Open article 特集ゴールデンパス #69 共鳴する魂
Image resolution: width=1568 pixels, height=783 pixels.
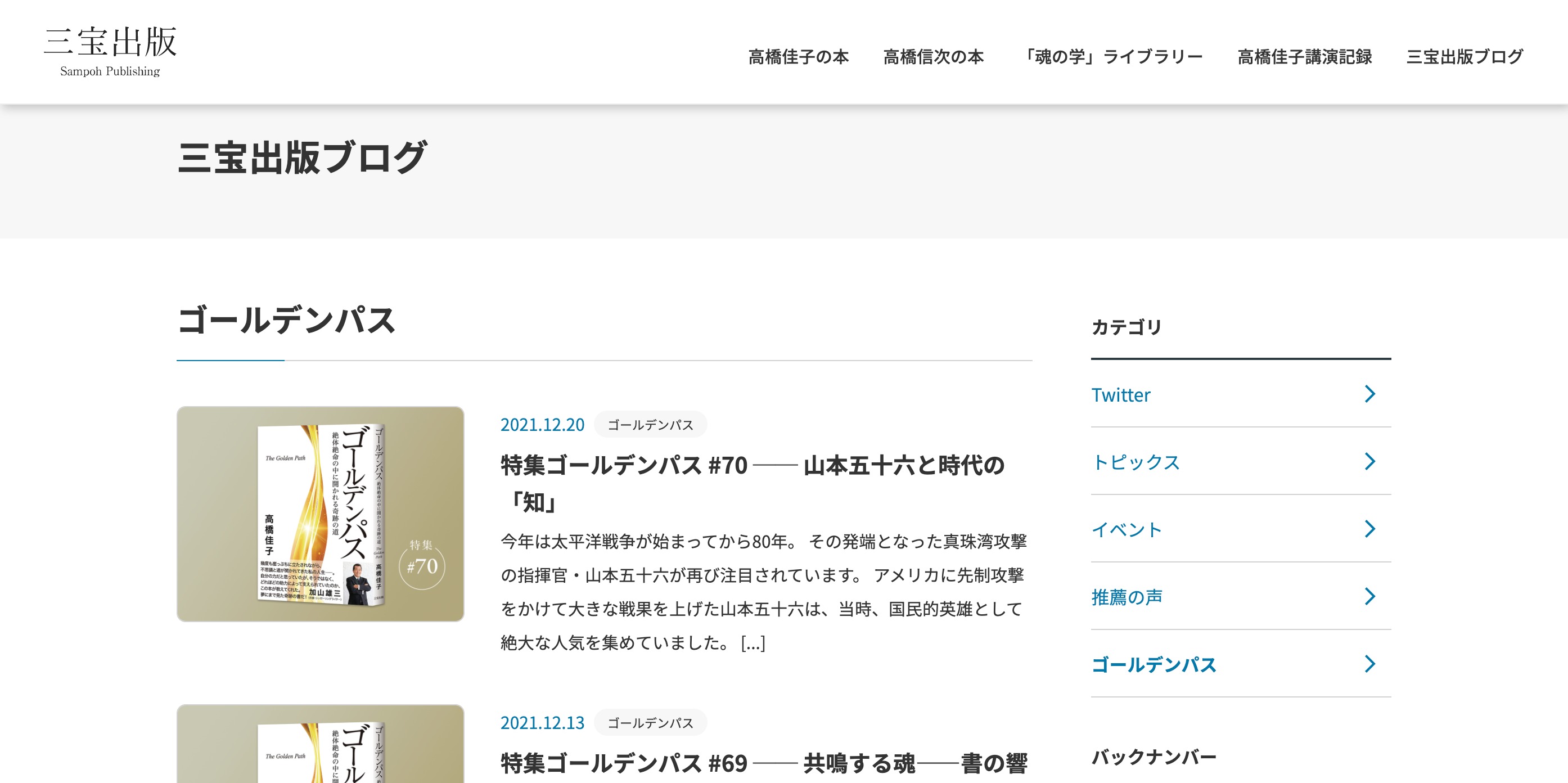tap(764, 763)
